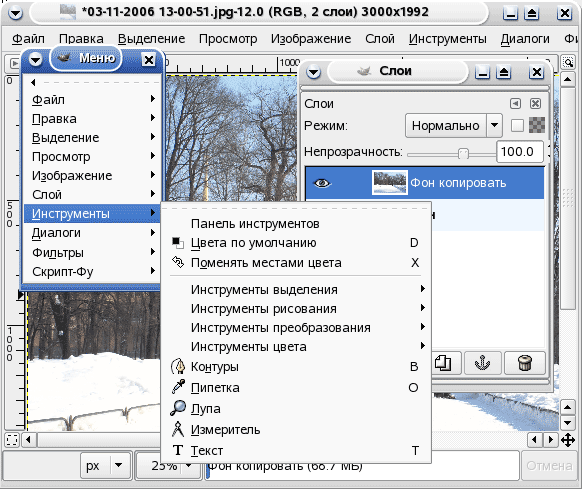
Task: Reset colors via Цвета по умолчанию
Action: [296, 243]
